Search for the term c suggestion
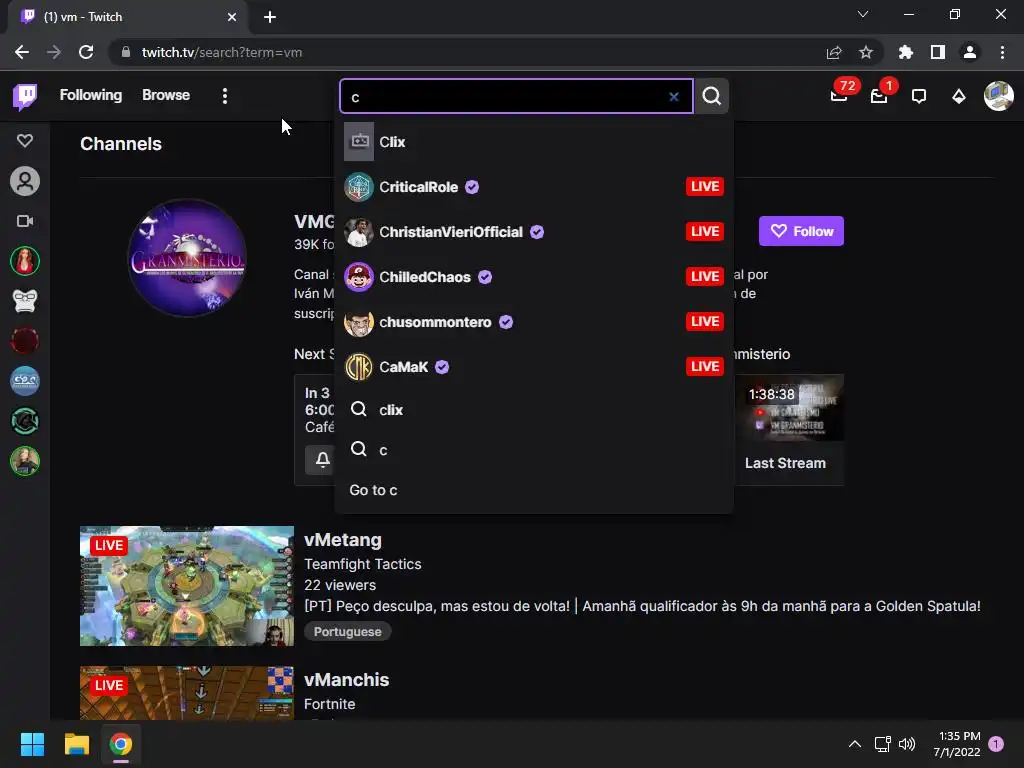The width and height of the screenshot is (1024, 768). [534, 450]
